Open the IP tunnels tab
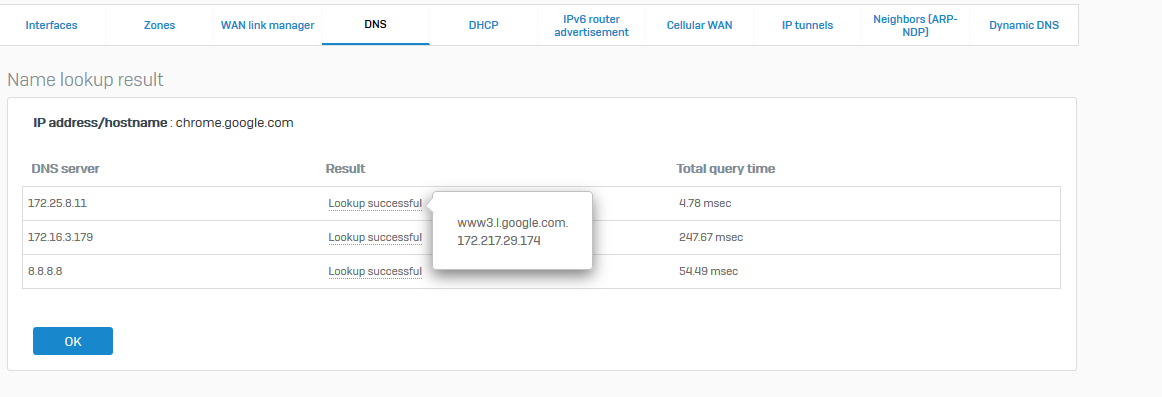Viewport: 1162px width, 397px height. pos(808,25)
